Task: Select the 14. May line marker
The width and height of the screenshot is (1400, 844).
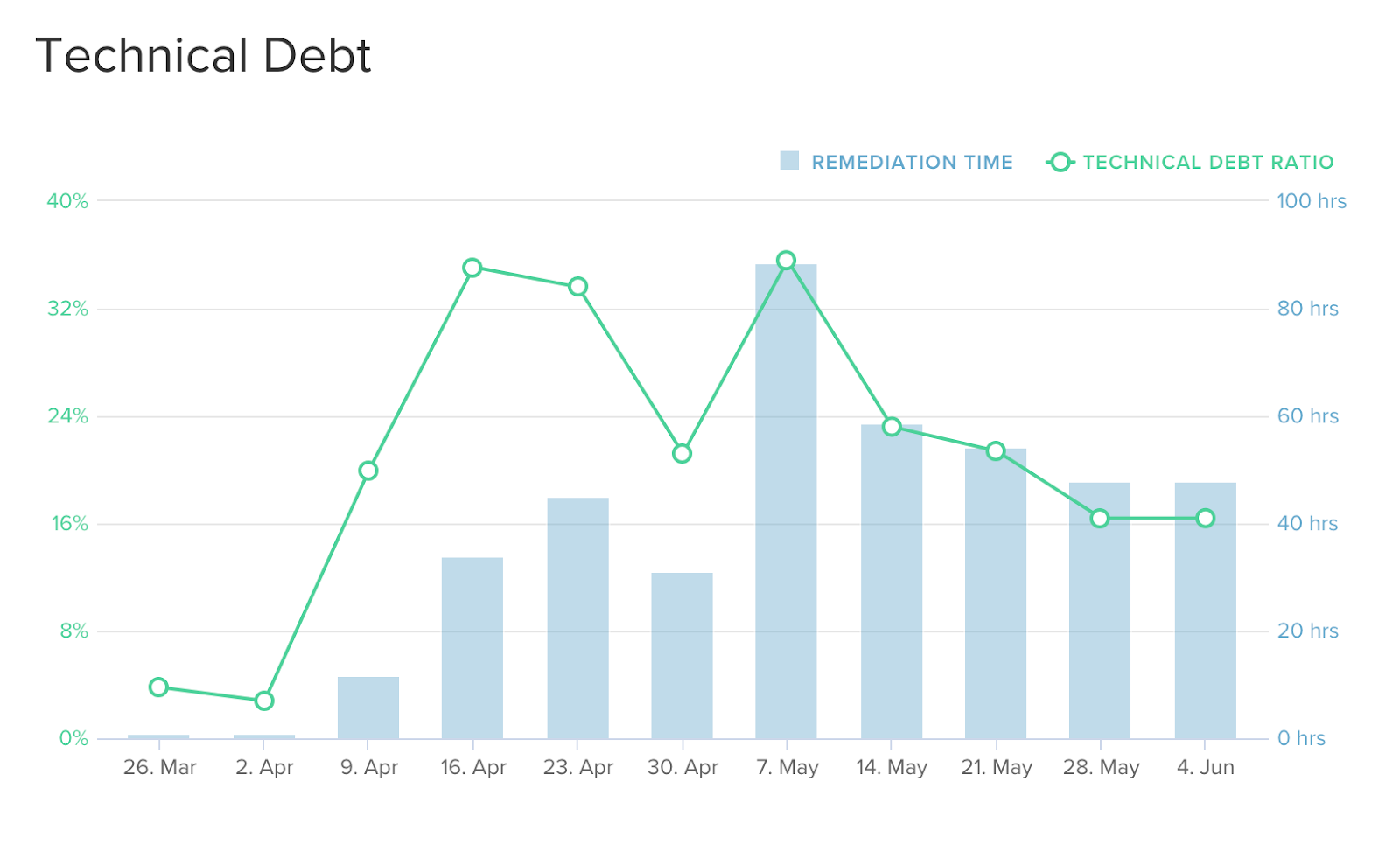Action: tap(892, 427)
